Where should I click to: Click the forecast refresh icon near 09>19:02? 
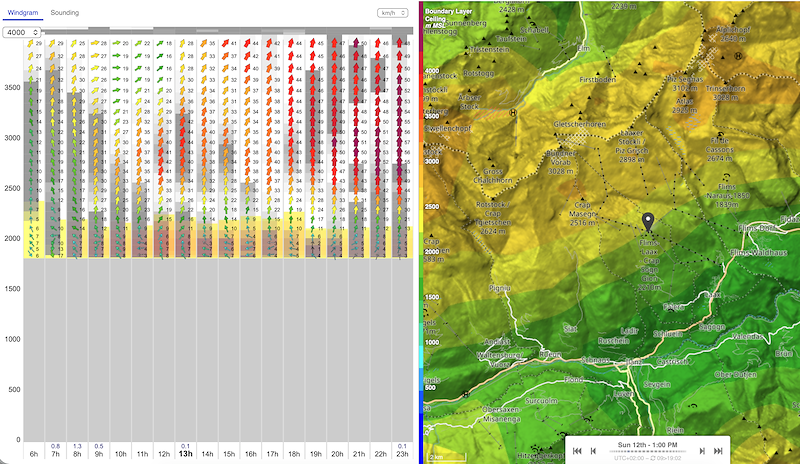point(655,458)
